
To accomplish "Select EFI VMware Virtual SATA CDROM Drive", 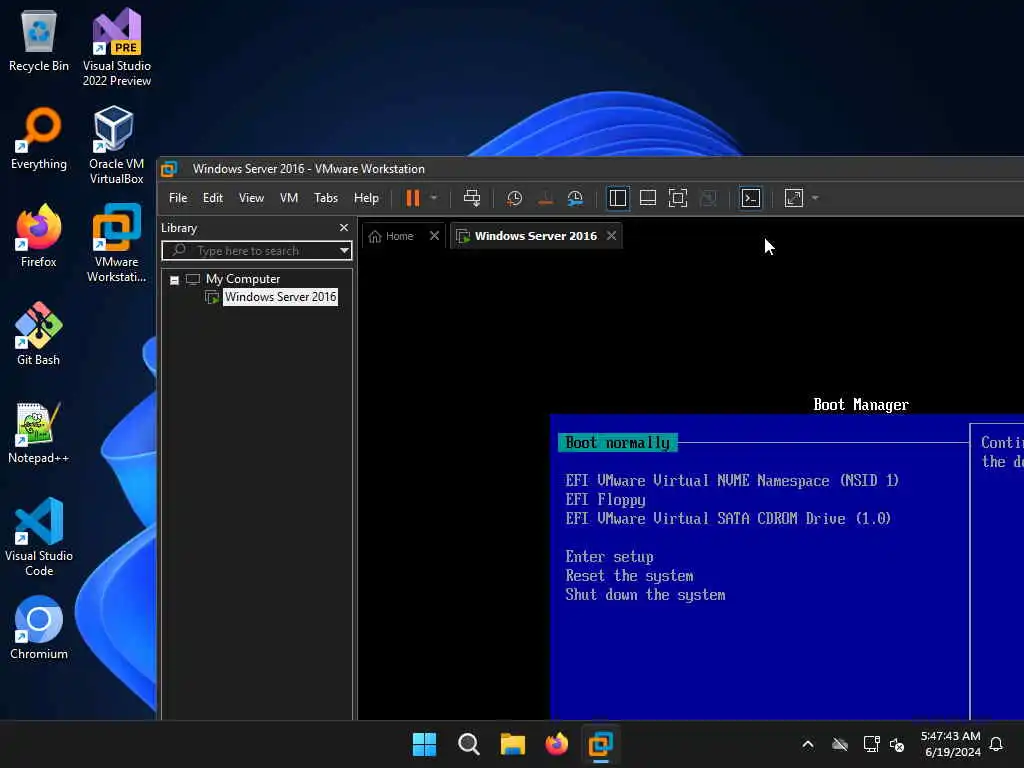I will (728, 519).
